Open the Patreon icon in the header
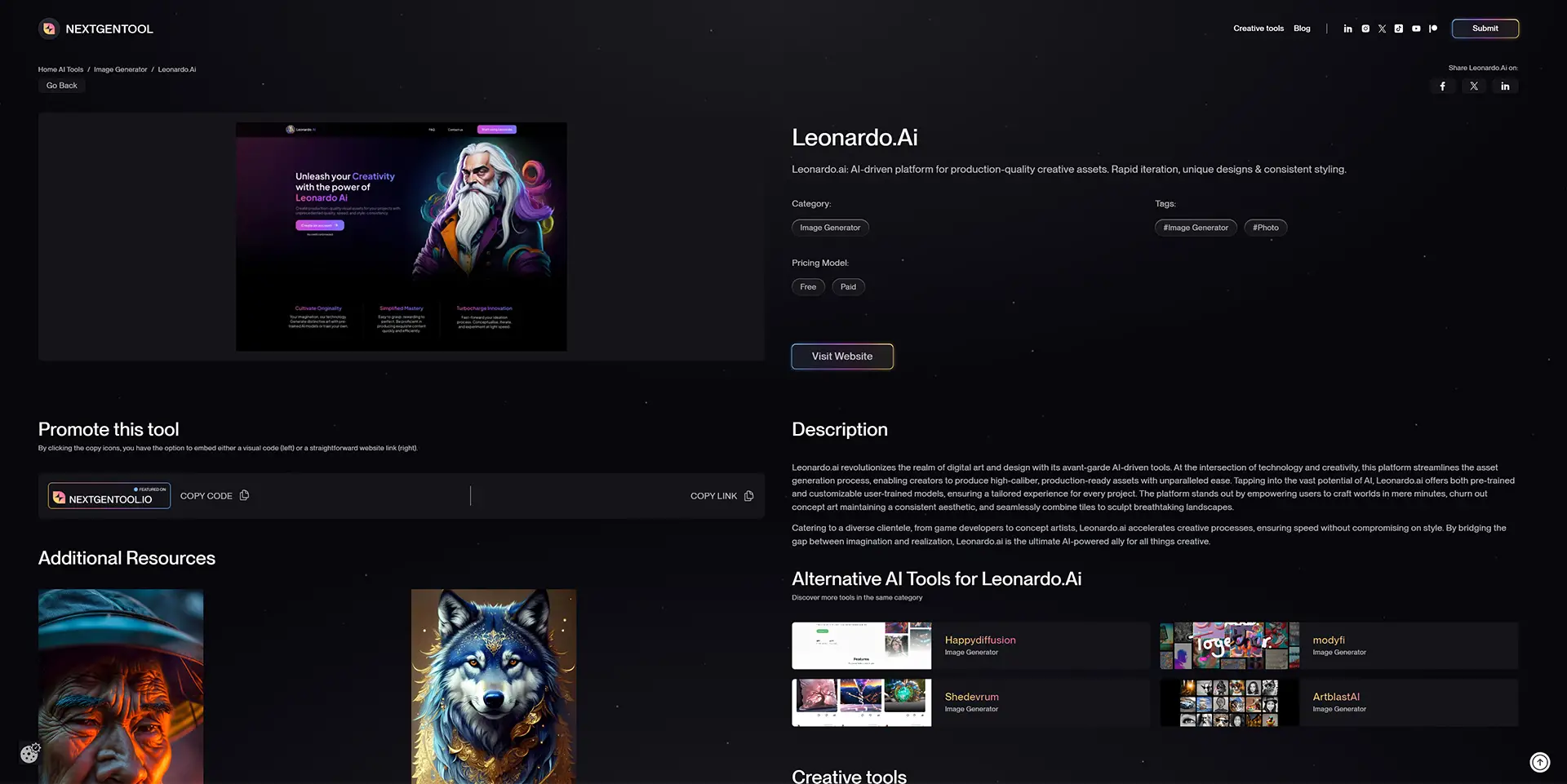 tap(1433, 28)
